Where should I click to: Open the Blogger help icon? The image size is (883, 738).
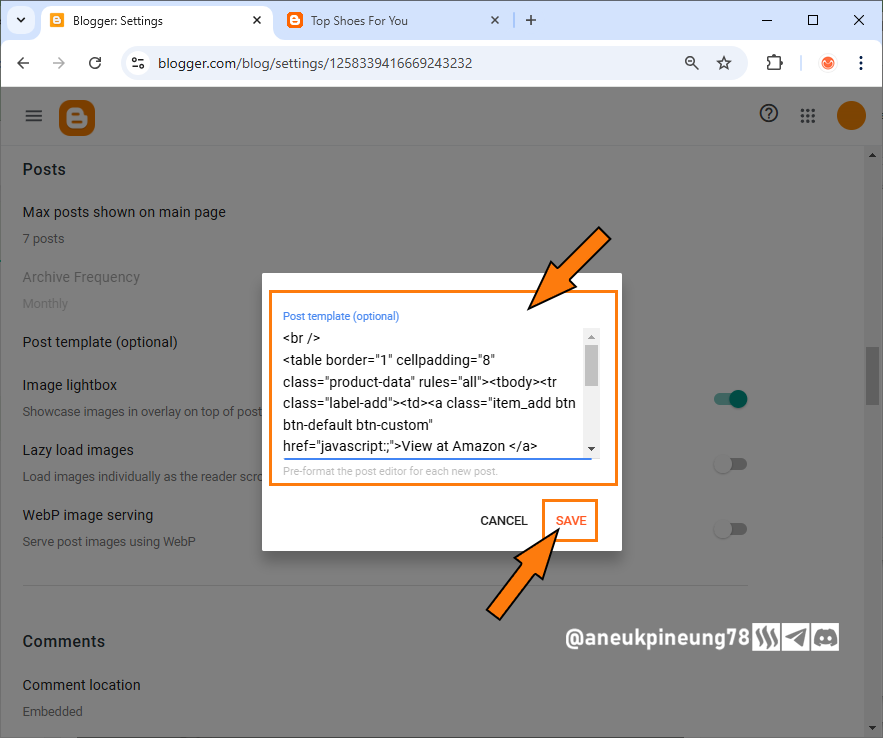click(769, 114)
